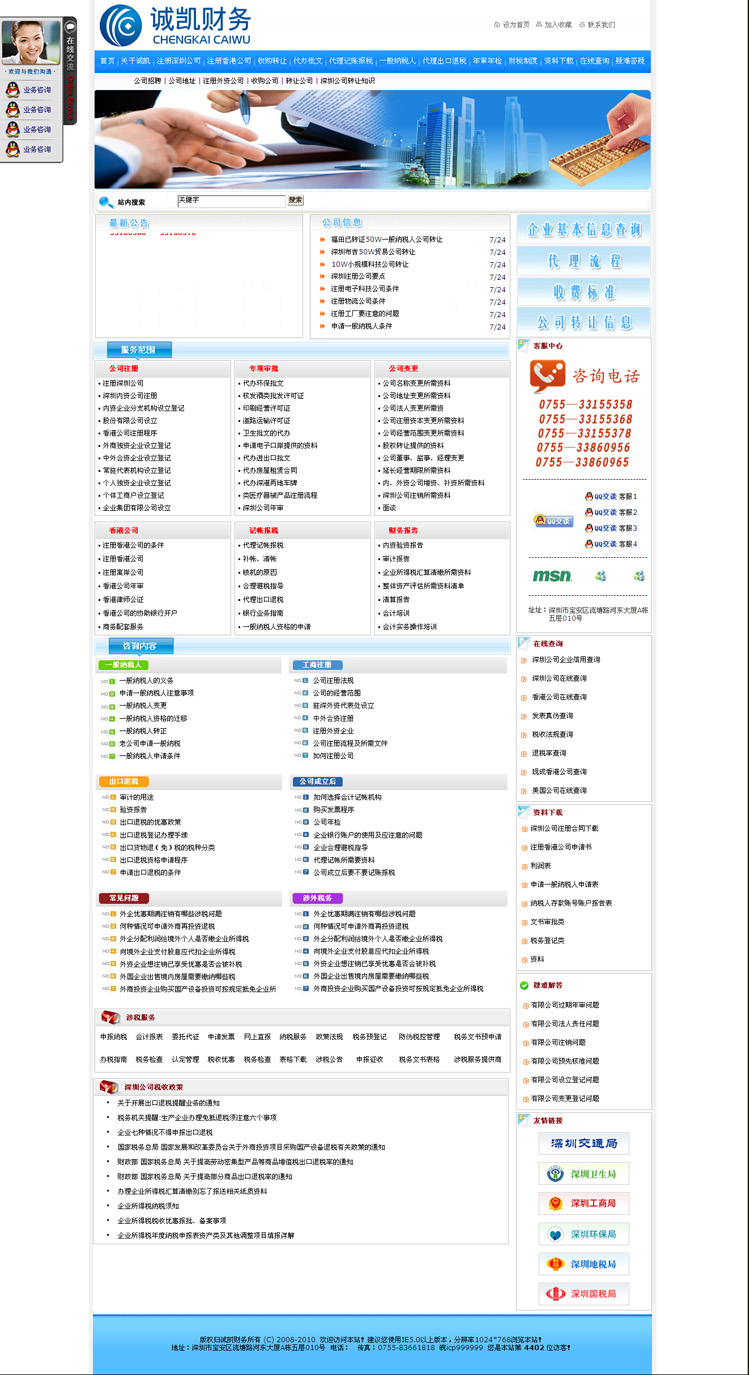
Task: Open the 代理流程 banner button
Action: [x=584, y=261]
